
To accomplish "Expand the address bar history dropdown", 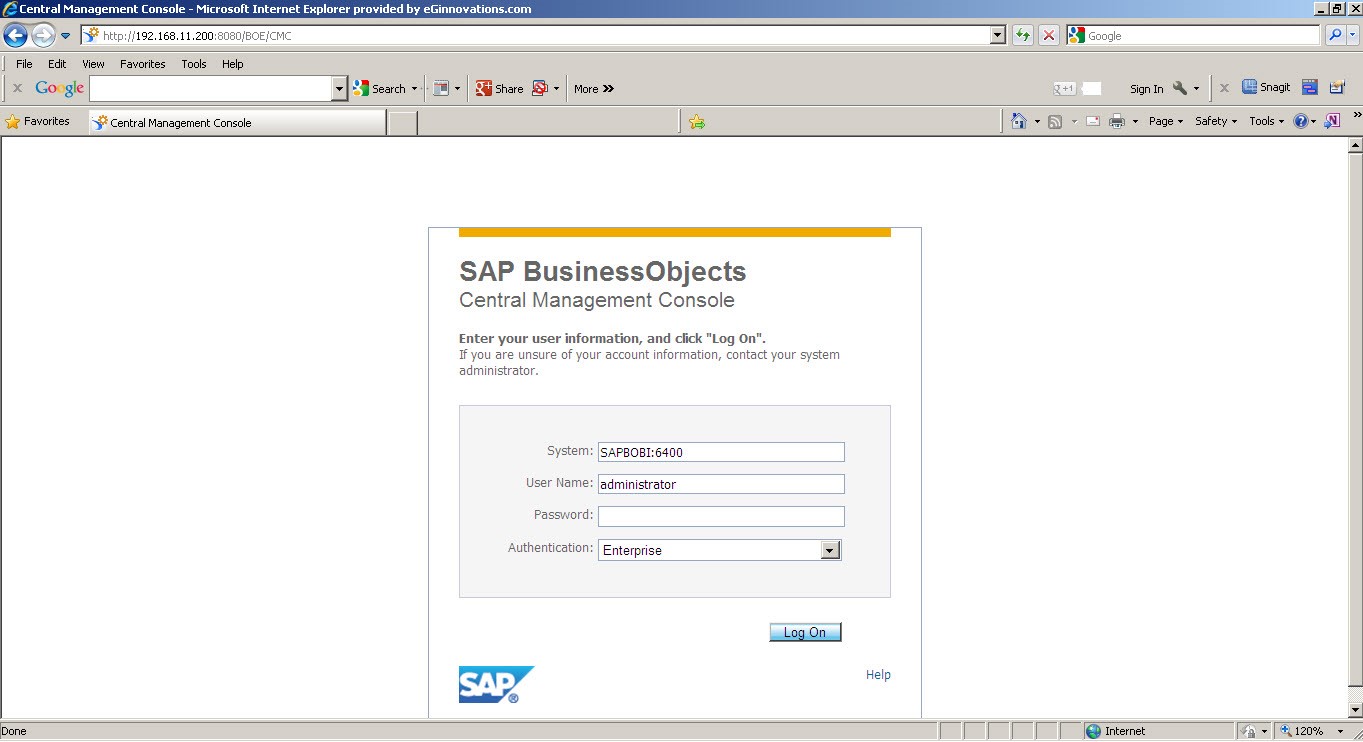I will pyautogui.click(x=997, y=35).
